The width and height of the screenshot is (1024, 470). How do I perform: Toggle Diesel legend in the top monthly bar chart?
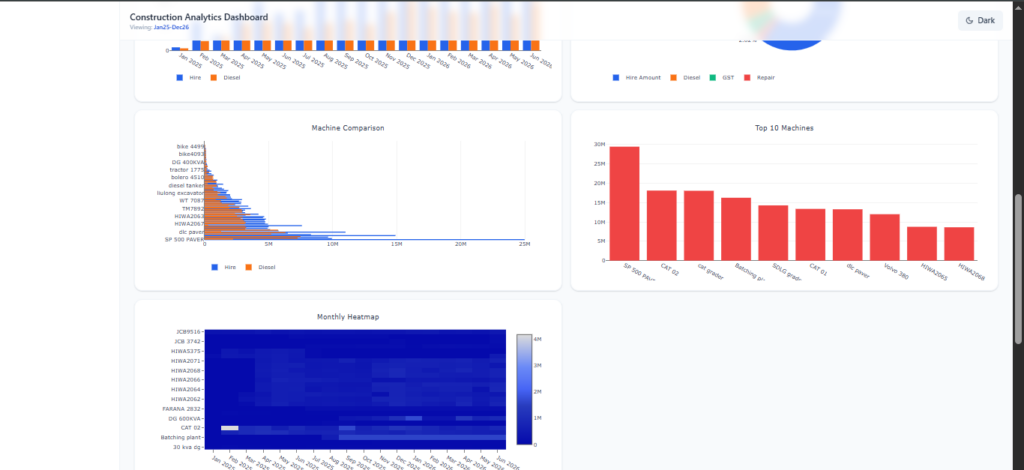click(225, 78)
